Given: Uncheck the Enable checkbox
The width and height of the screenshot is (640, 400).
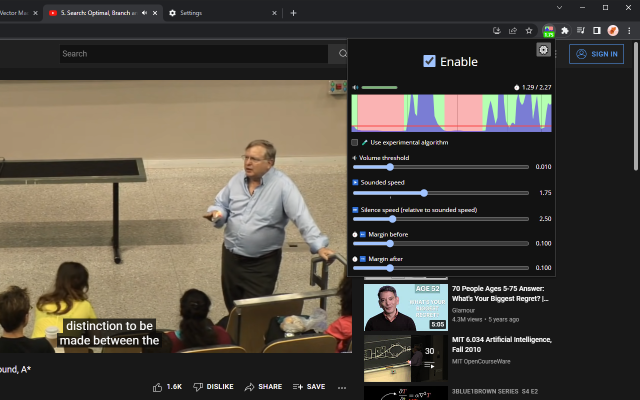Looking at the screenshot, I should pyautogui.click(x=429, y=61).
